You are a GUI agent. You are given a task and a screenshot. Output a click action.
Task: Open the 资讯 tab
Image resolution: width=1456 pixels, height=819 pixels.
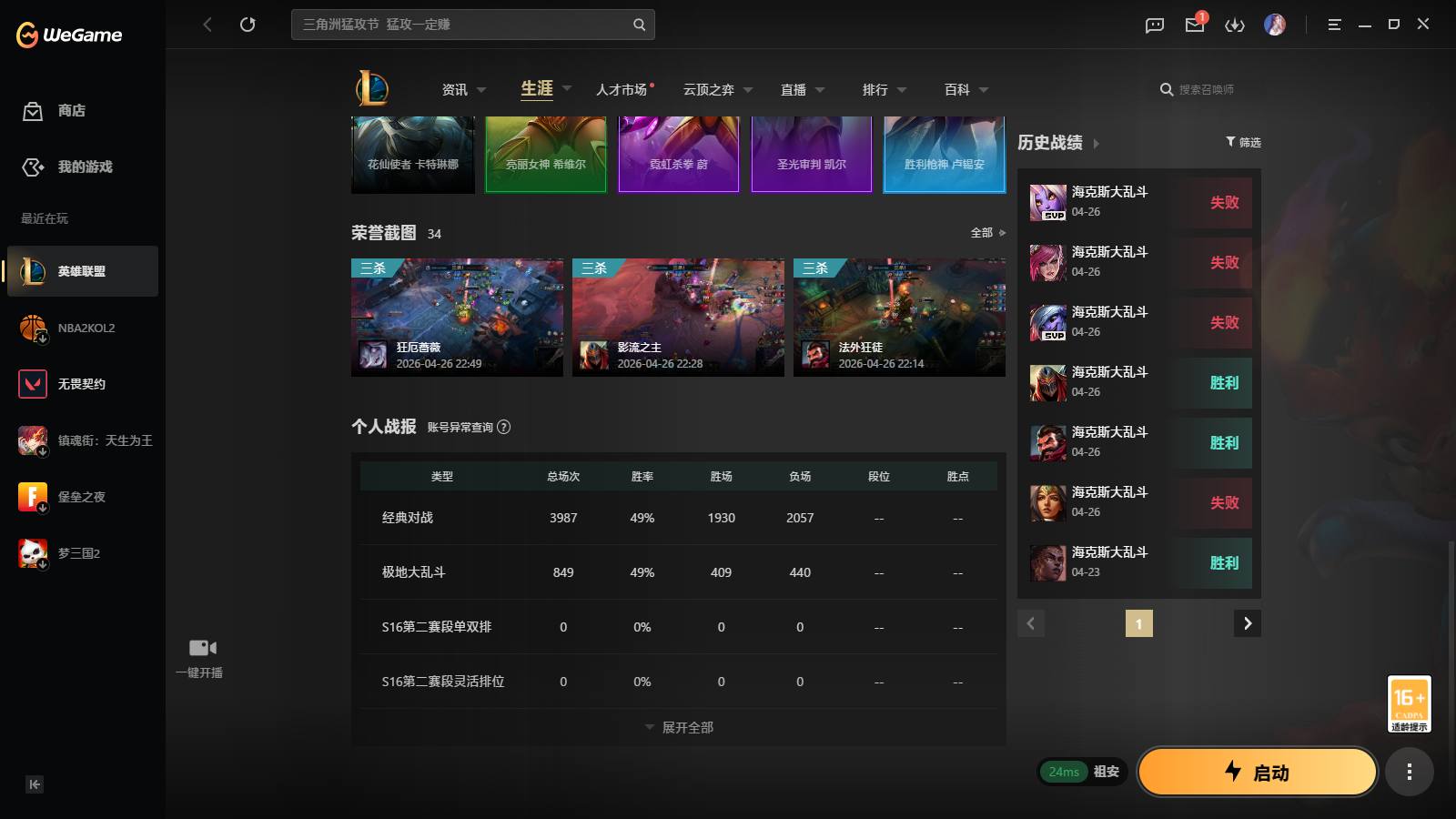454,90
